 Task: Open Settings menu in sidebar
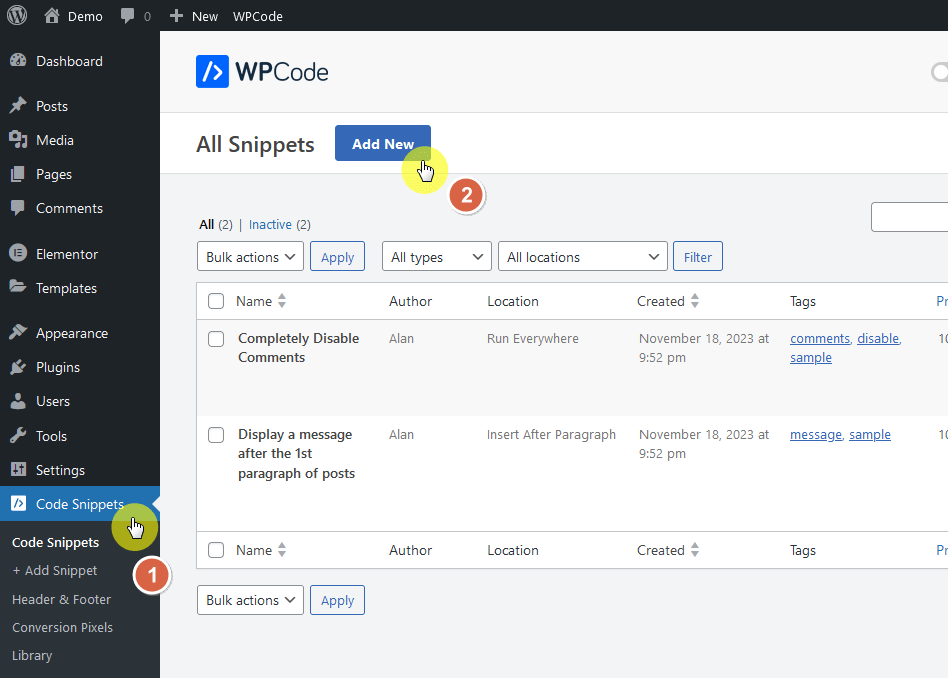[60, 470]
